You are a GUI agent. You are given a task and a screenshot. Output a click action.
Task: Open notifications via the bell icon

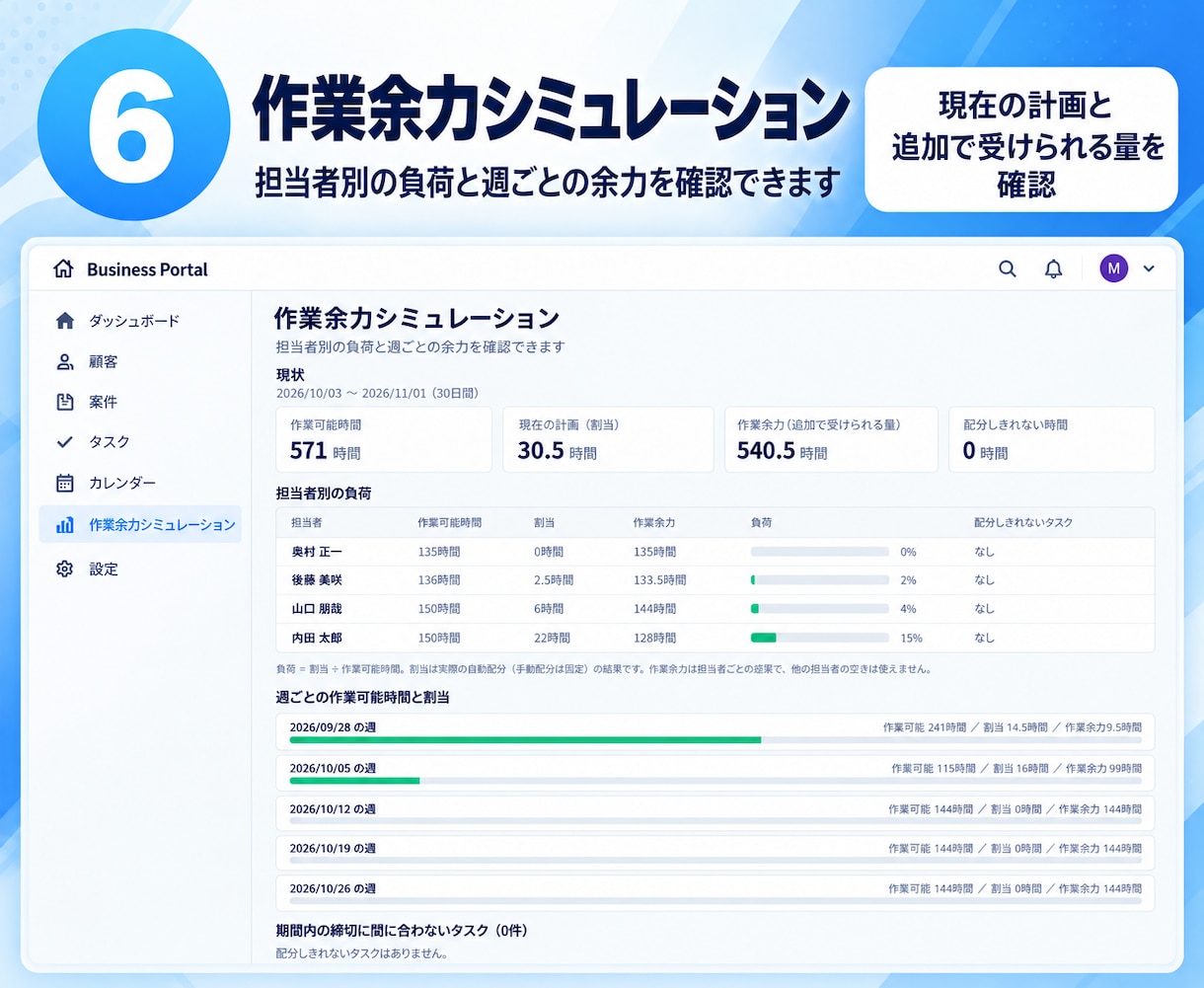1053,268
